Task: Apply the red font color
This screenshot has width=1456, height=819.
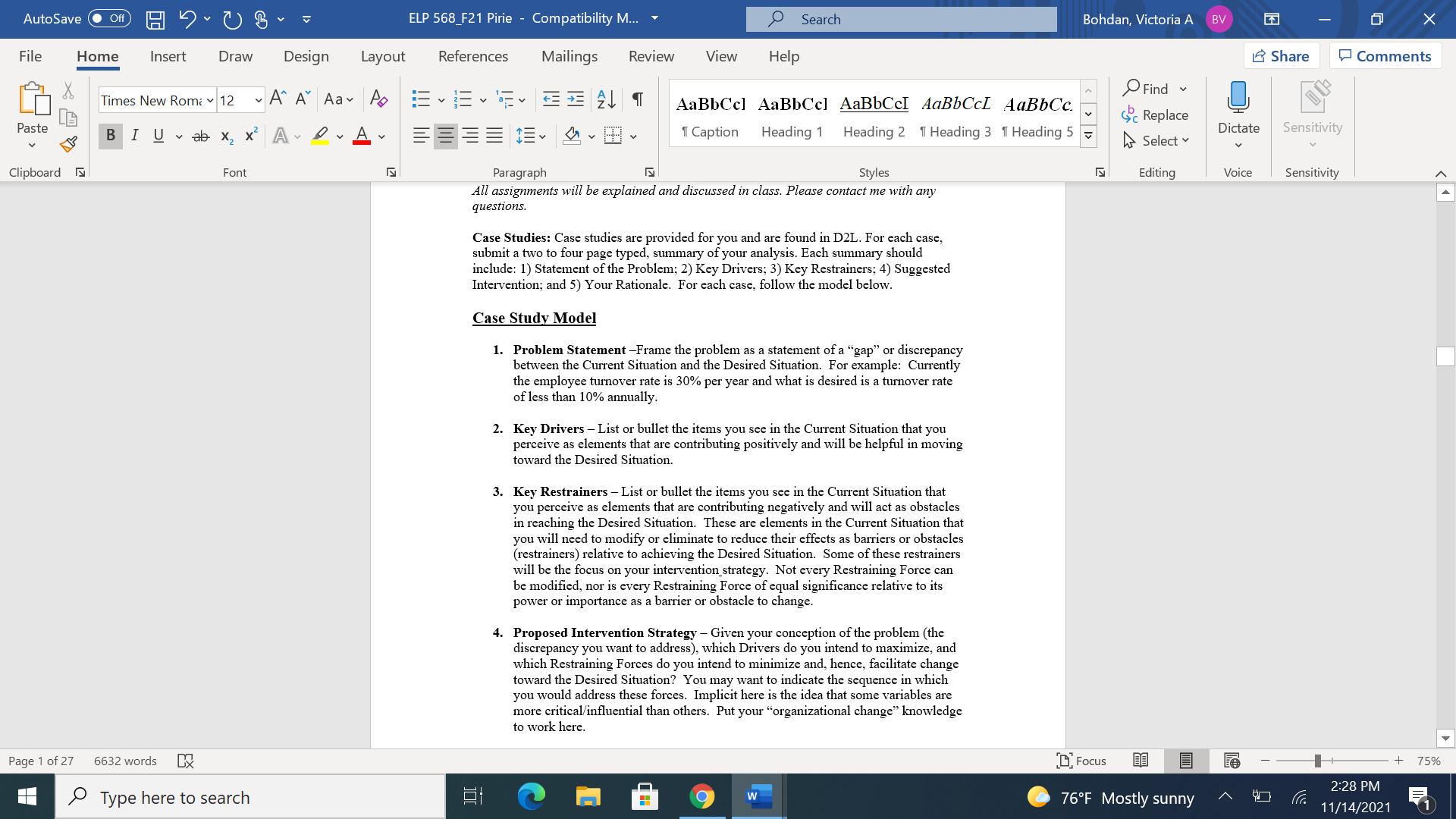Action: click(362, 136)
